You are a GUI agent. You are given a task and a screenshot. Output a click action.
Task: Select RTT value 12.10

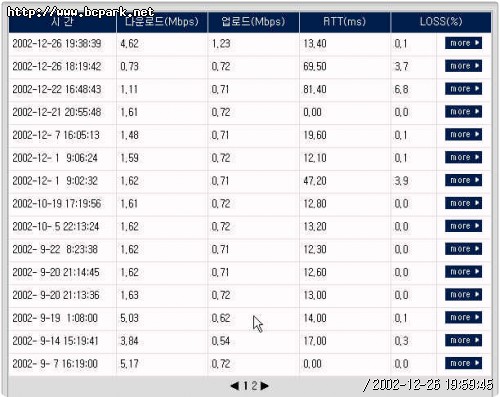pos(315,158)
